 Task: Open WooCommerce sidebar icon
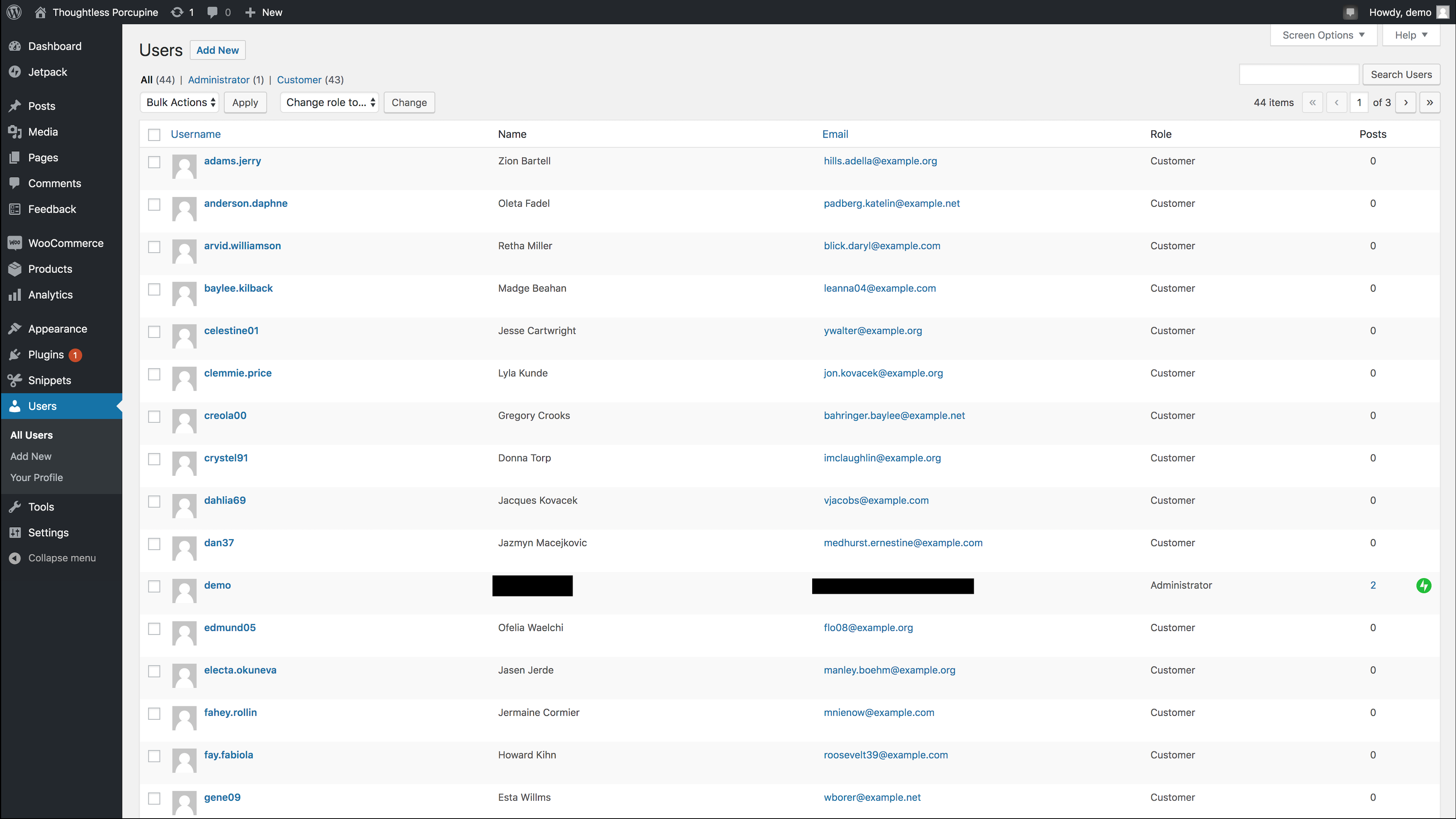point(15,243)
